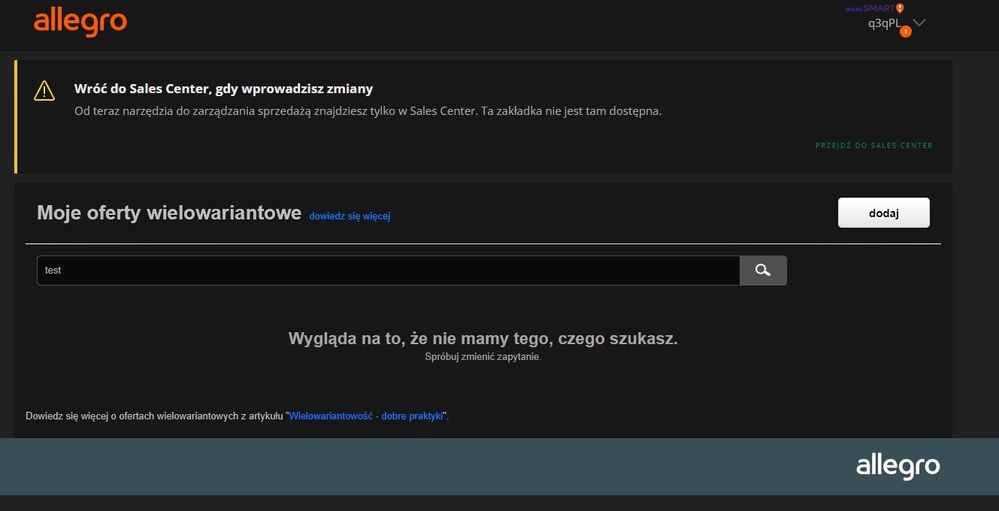Viewport: 999px width, 511px height.
Task: Open 'Wielowariantowość - dobre praktyki' article link
Action: 366,415
